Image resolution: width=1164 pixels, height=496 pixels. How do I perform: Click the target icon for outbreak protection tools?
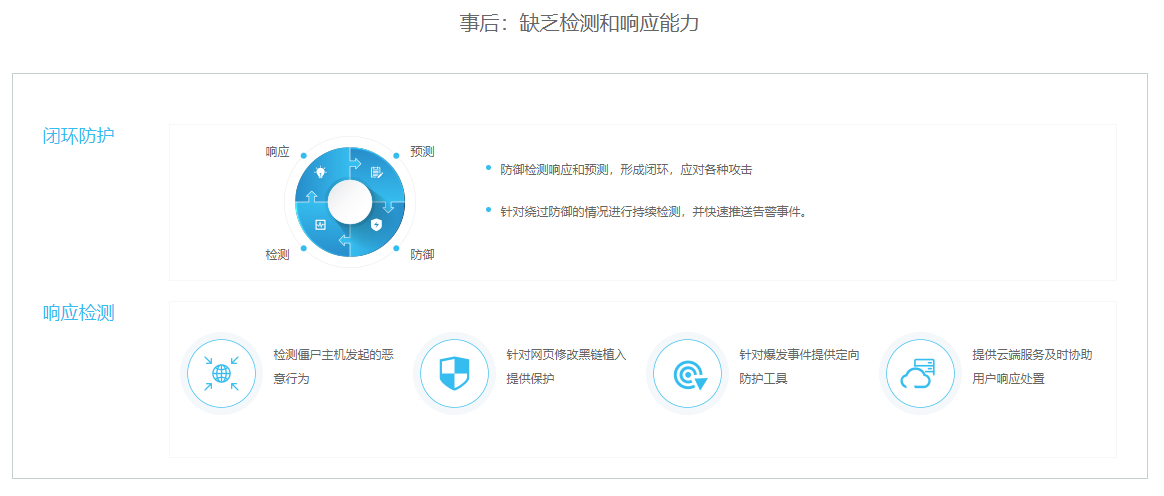click(x=688, y=374)
